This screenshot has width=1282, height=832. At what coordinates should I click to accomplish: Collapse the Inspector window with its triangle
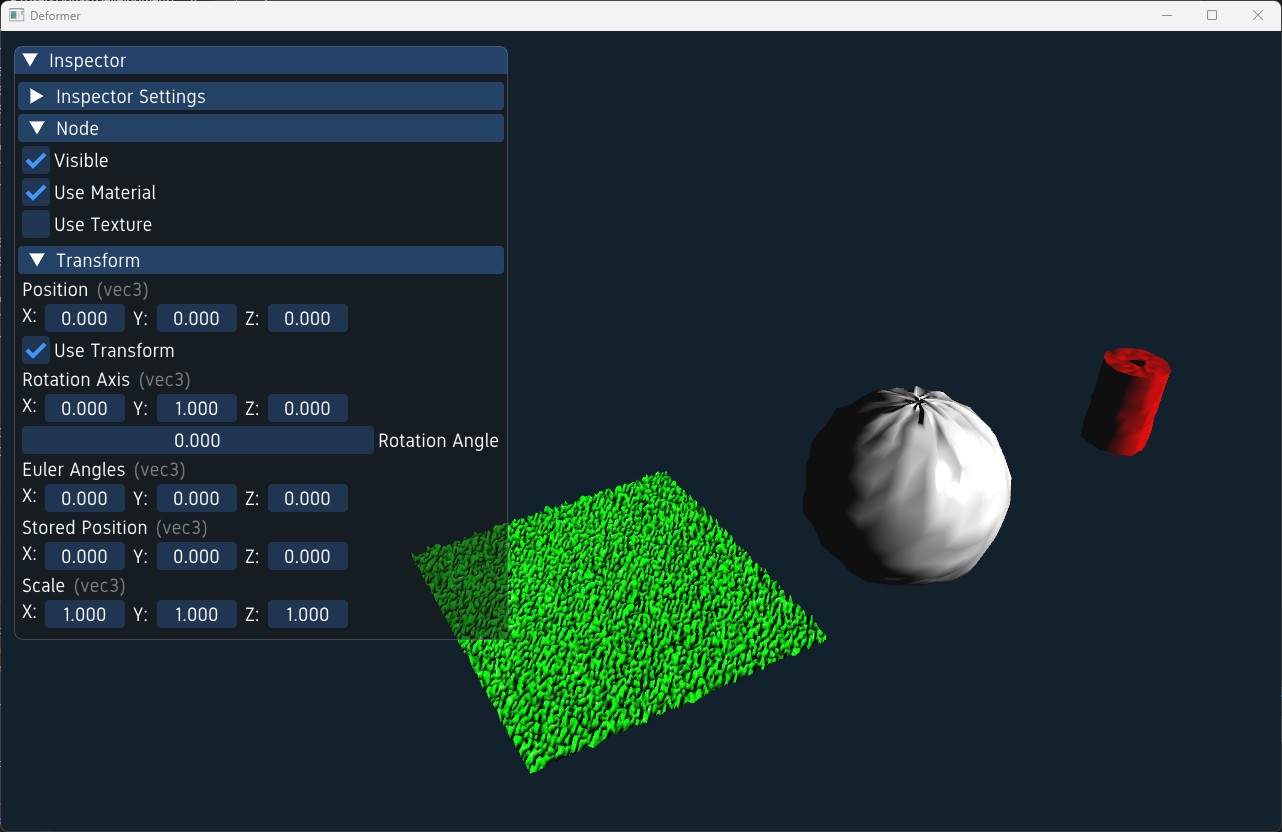30,61
